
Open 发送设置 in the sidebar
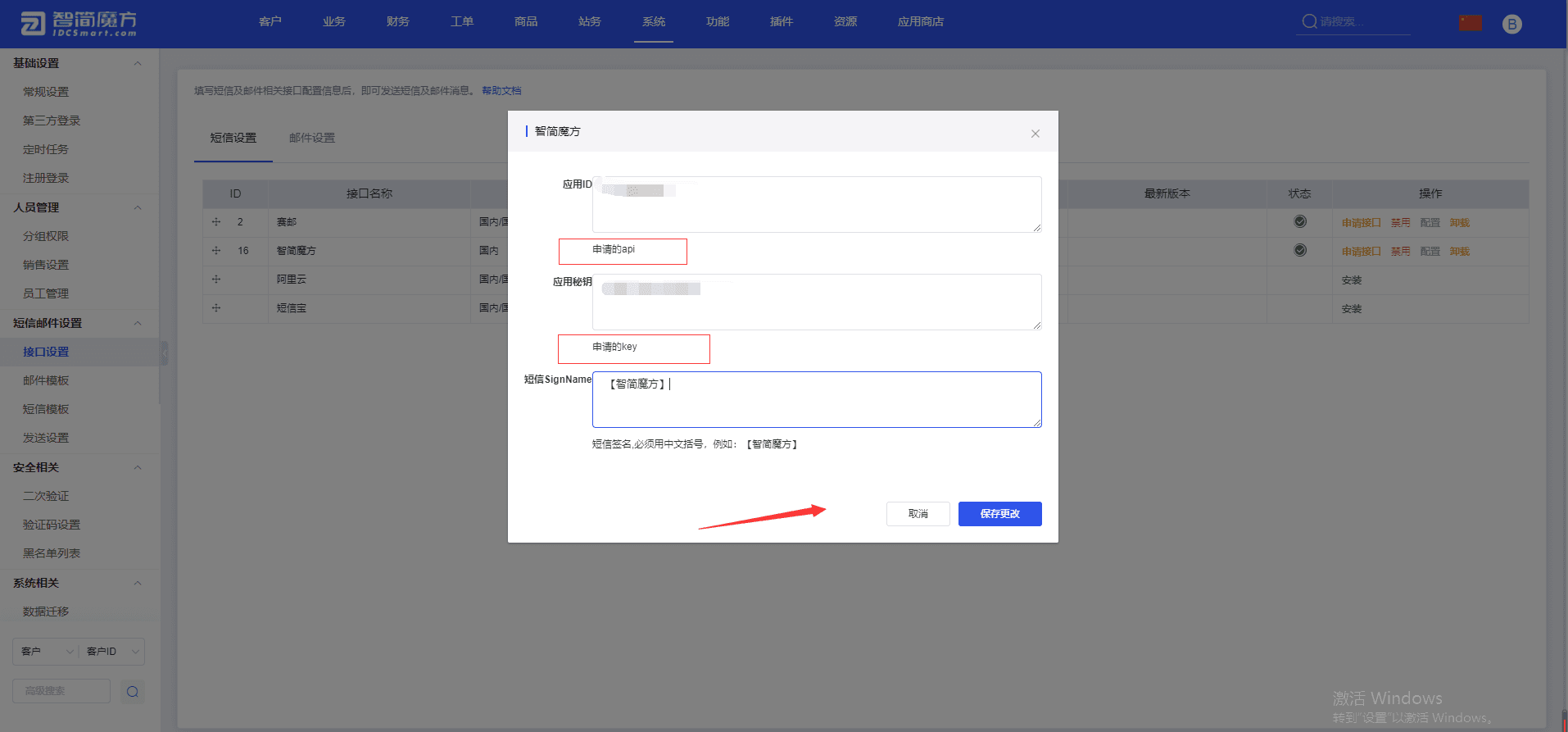tap(46, 438)
